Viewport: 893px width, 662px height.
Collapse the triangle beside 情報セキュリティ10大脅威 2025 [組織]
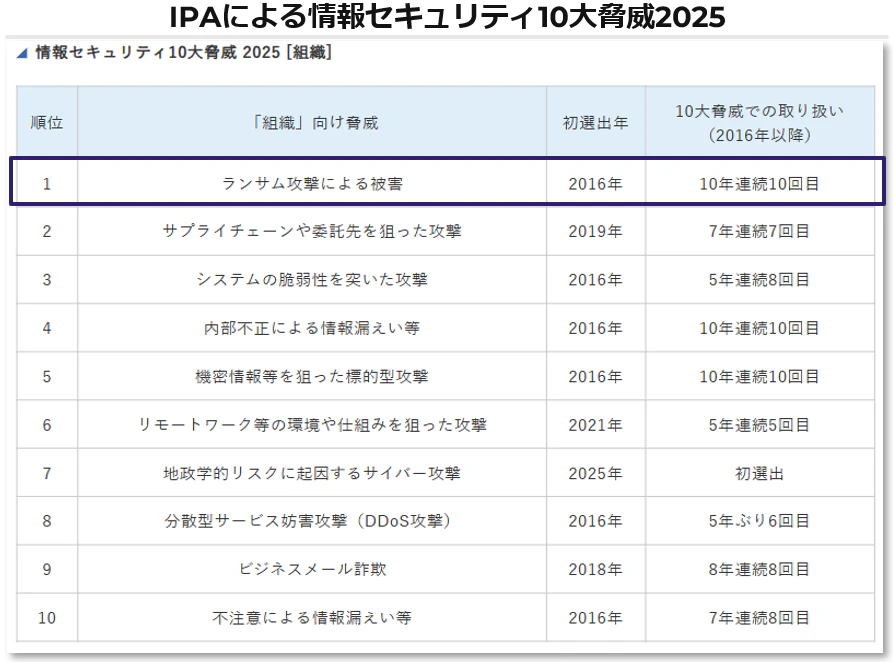click(22, 53)
